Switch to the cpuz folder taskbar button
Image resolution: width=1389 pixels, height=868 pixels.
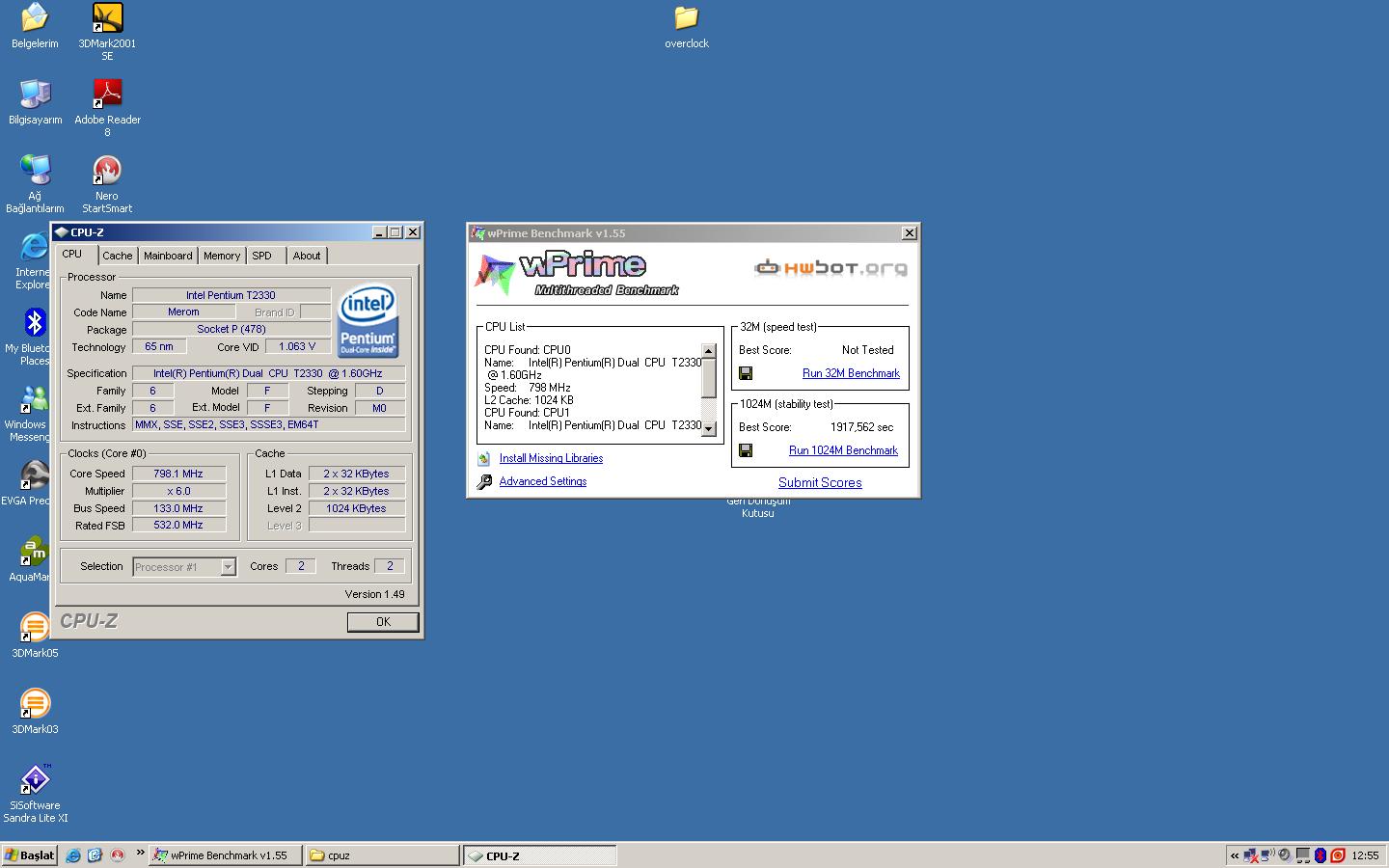pyautogui.click(x=382, y=855)
